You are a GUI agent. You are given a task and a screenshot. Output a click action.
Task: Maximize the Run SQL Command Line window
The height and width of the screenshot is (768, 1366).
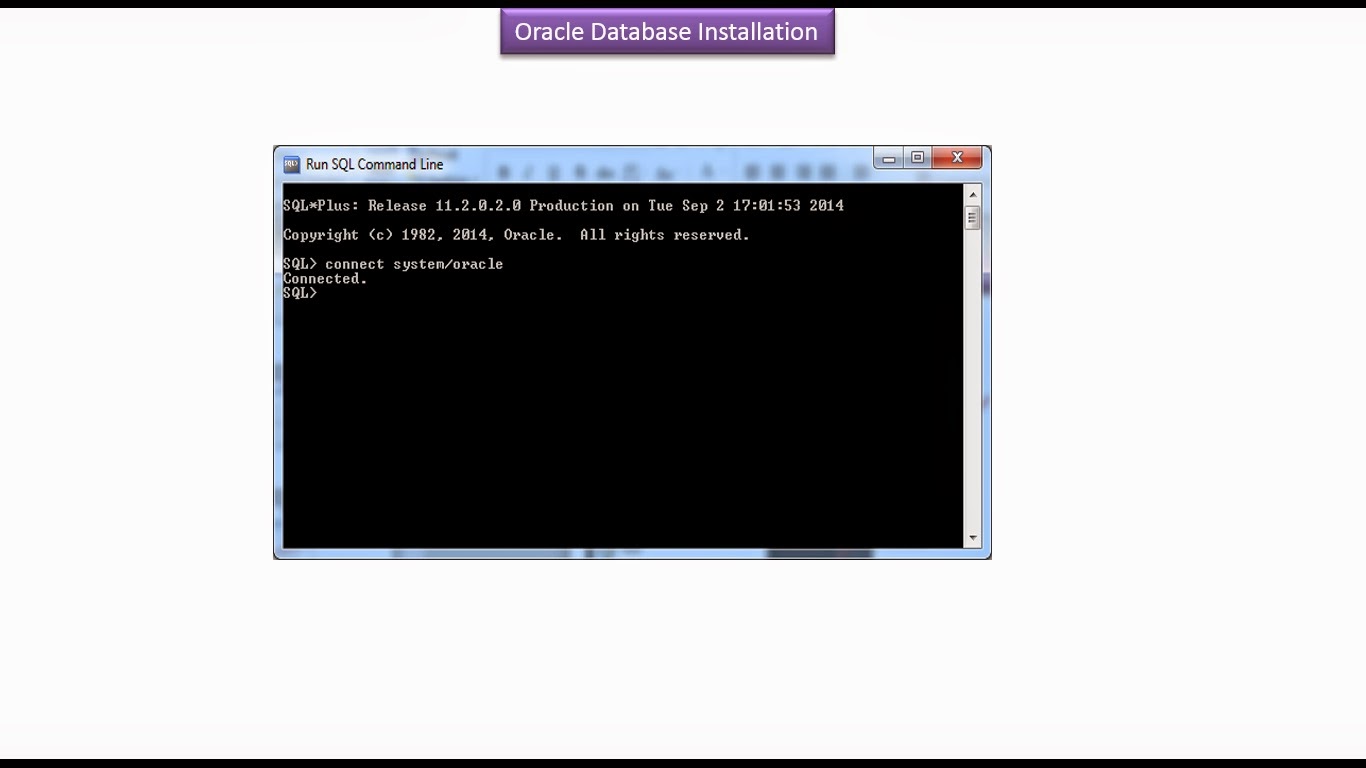click(917, 158)
